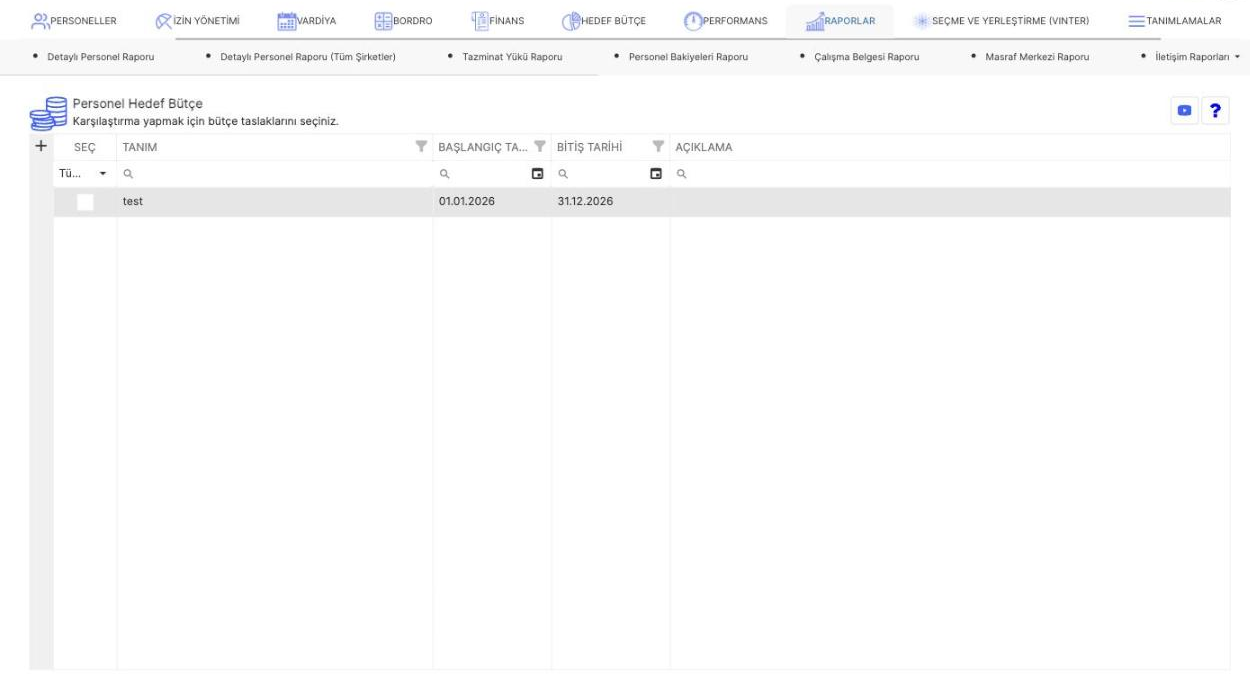The image size is (1250, 679).
Task: Open the PERSONELLER menu
Action: [x=75, y=21]
